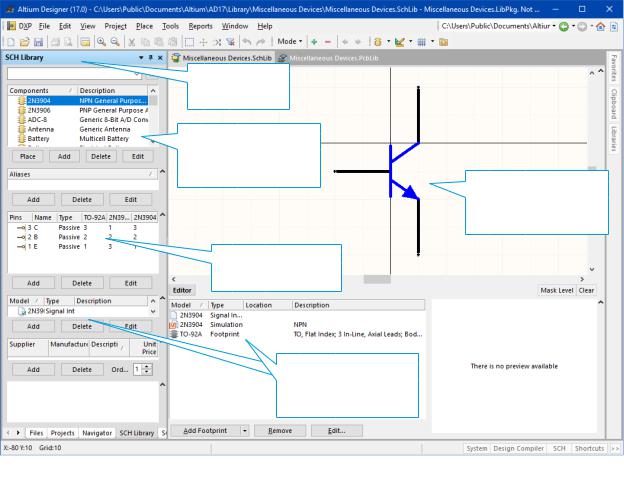Screen dimensions: 624x497
Task: Click the Add Footprint button
Action: (x=205, y=431)
